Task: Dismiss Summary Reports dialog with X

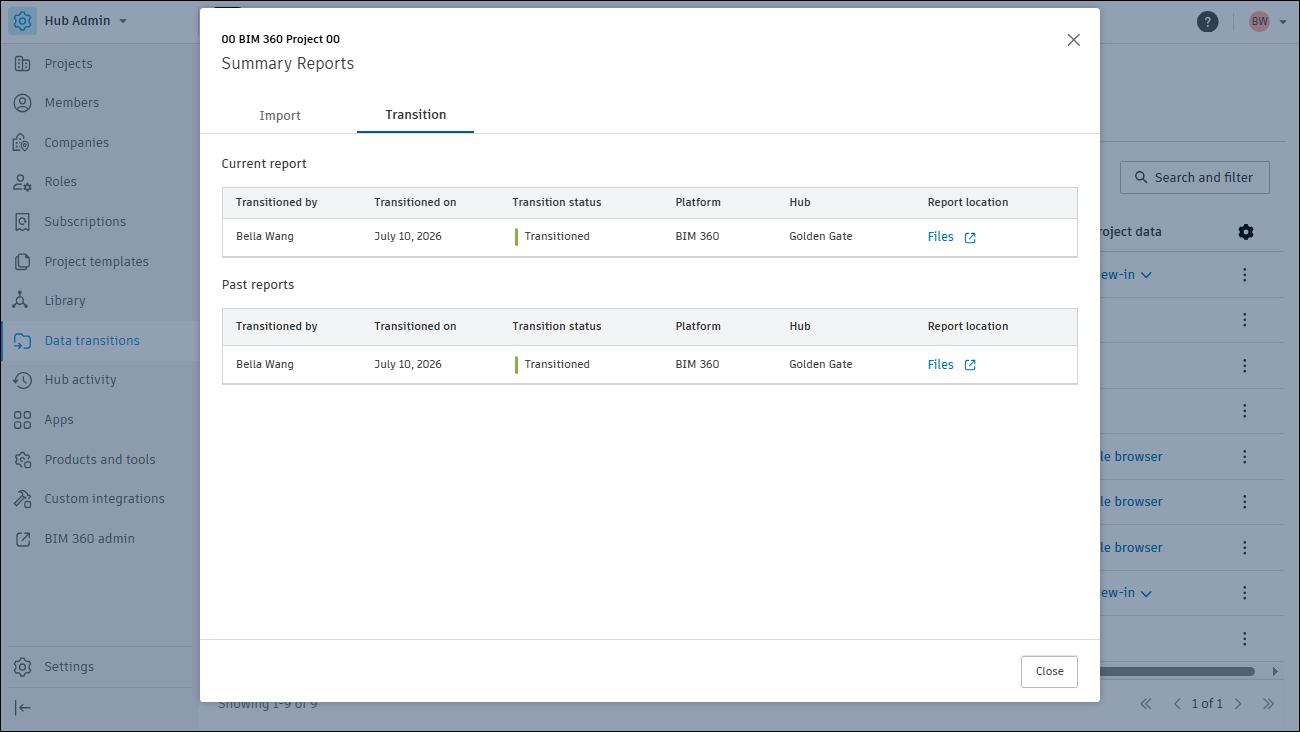Action: 1074,40
